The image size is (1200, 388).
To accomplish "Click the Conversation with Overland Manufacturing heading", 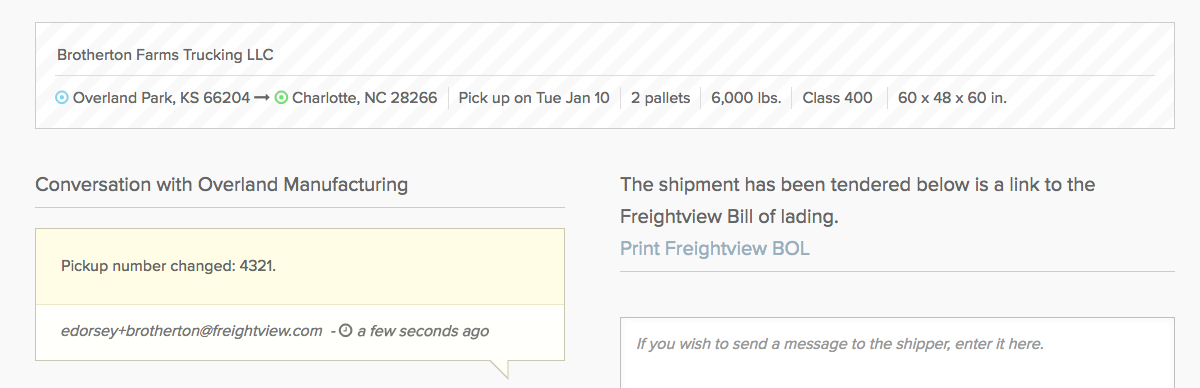I will pos(221,184).
